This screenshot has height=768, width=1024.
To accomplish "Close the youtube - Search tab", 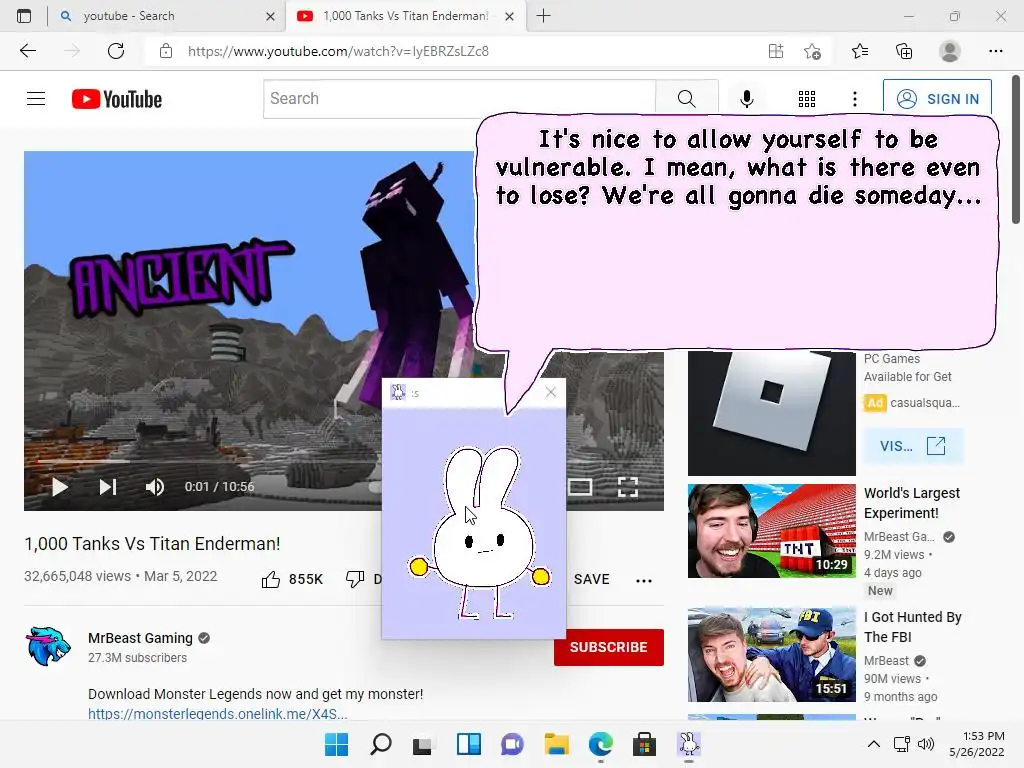I will (270, 16).
